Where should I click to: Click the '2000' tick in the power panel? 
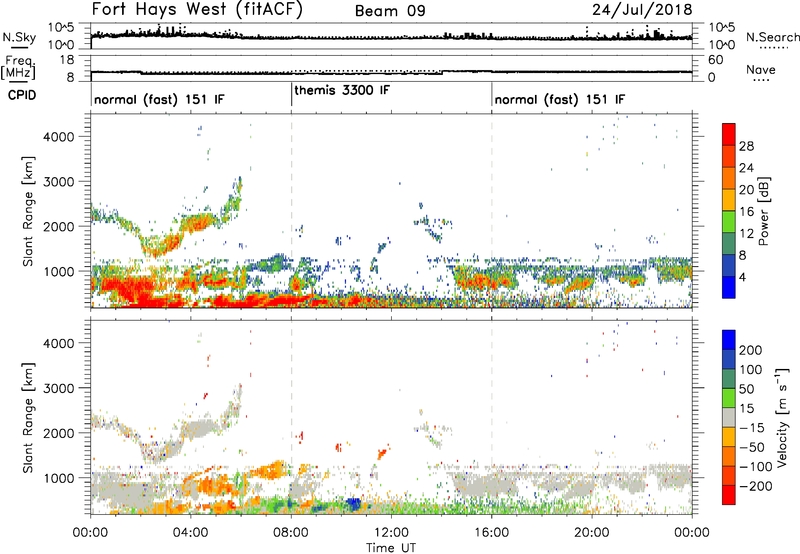click(x=59, y=226)
